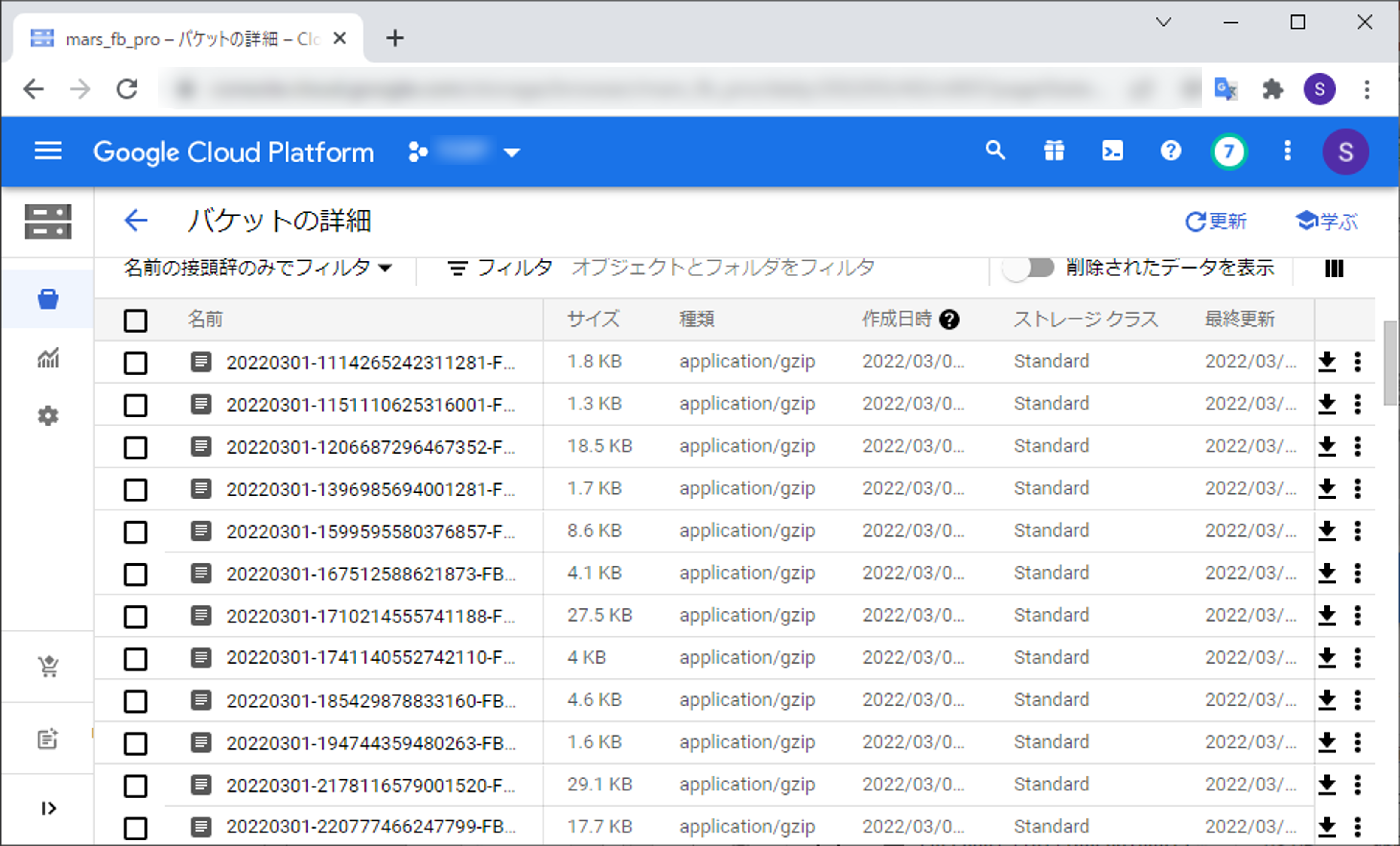The image size is (1400, 846).
Task: Select the checkbox for the 2022030​1-120668729646735​2 file
Action: (135, 447)
